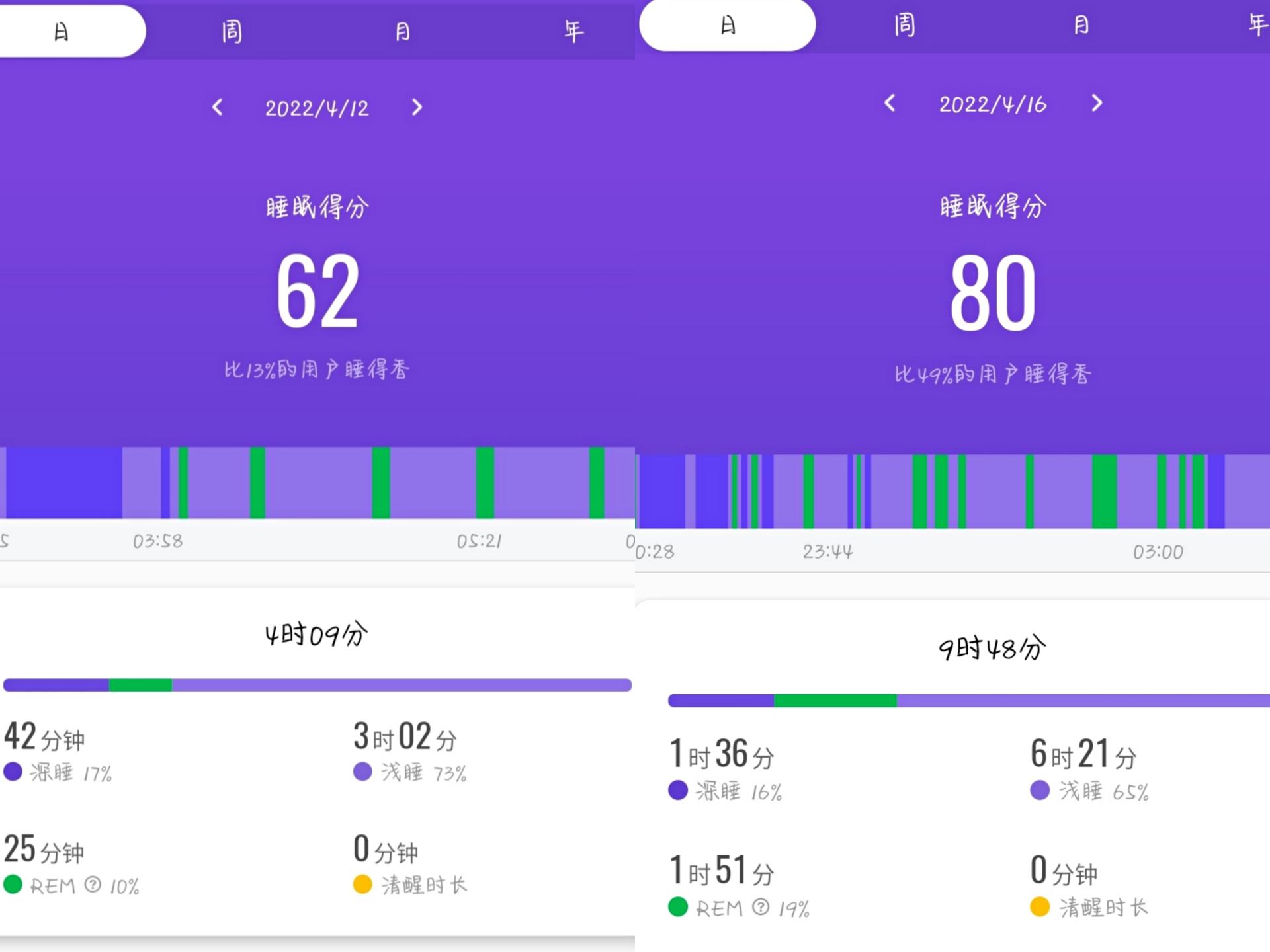Go to next day after 2022/4/12

coord(417,108)
